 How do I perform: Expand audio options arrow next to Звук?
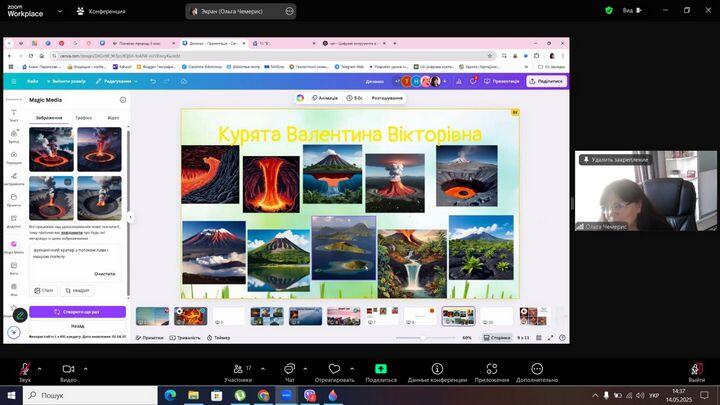pyautogui.click(x=39, y=368)
